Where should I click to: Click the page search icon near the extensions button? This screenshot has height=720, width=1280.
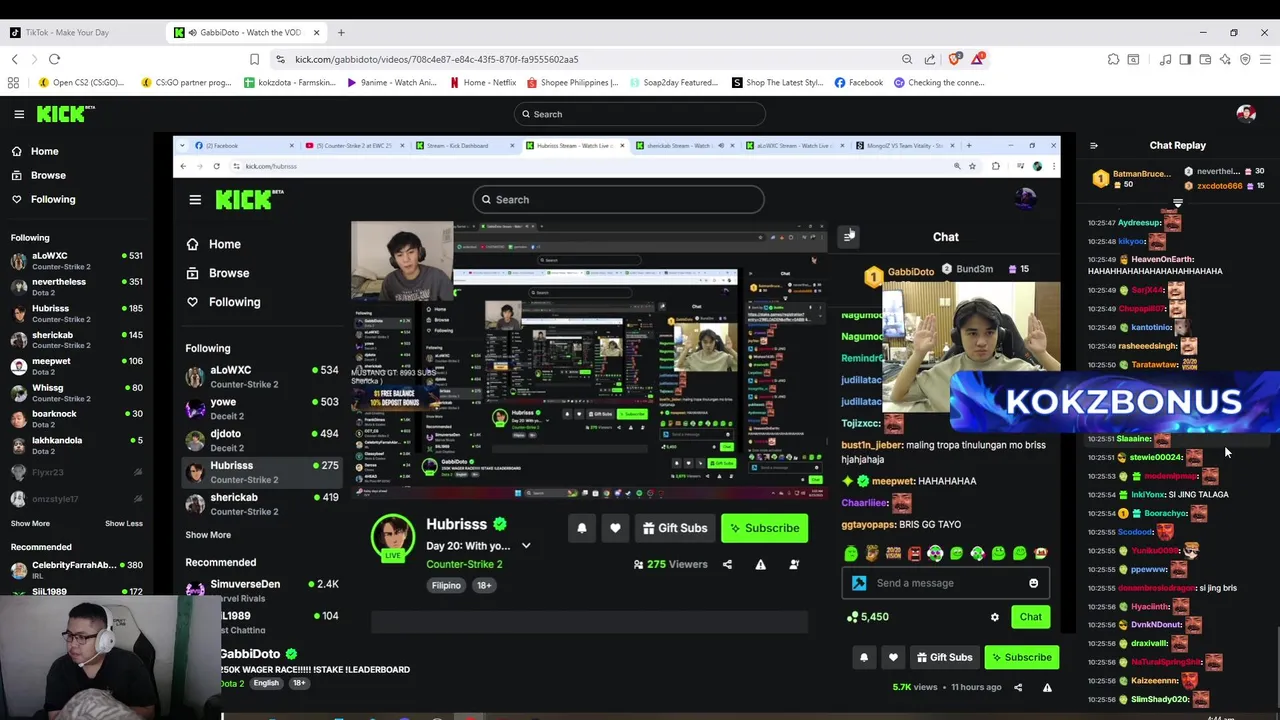point(1133,59)
